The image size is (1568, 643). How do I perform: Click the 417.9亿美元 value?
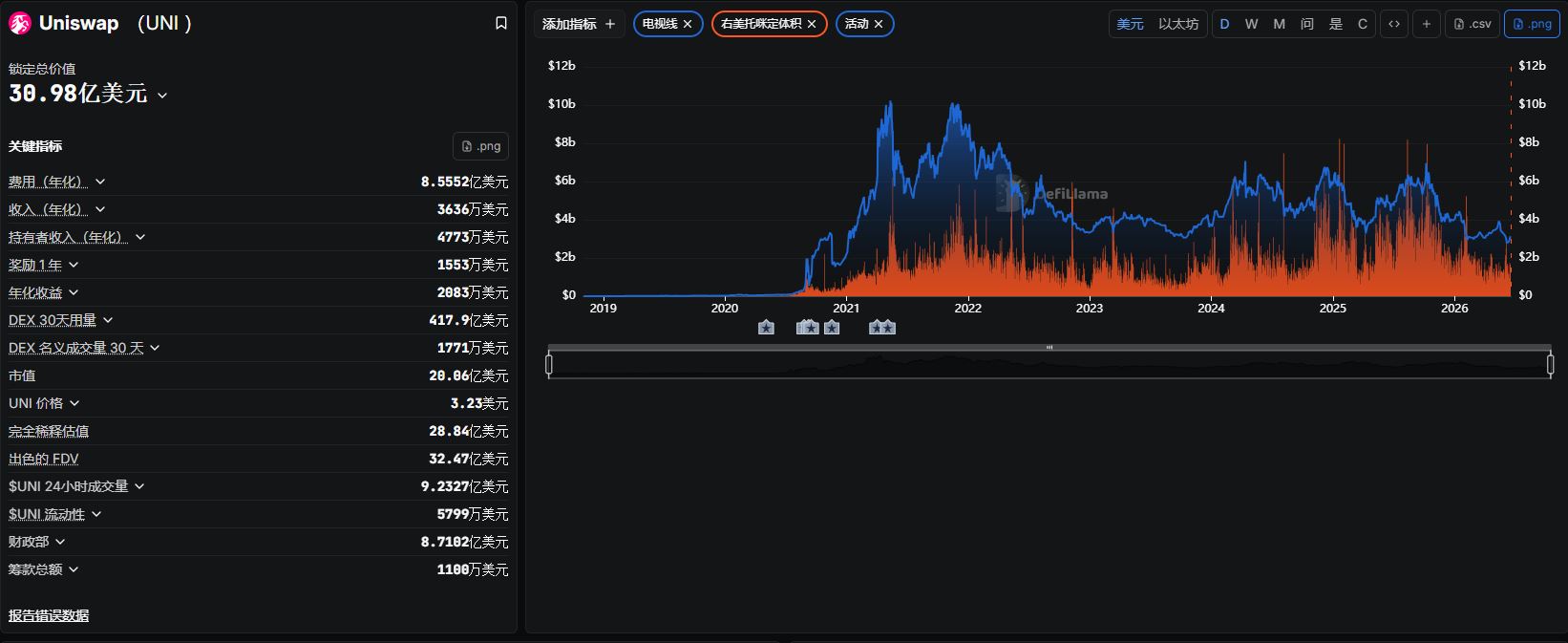click(469, 320)
